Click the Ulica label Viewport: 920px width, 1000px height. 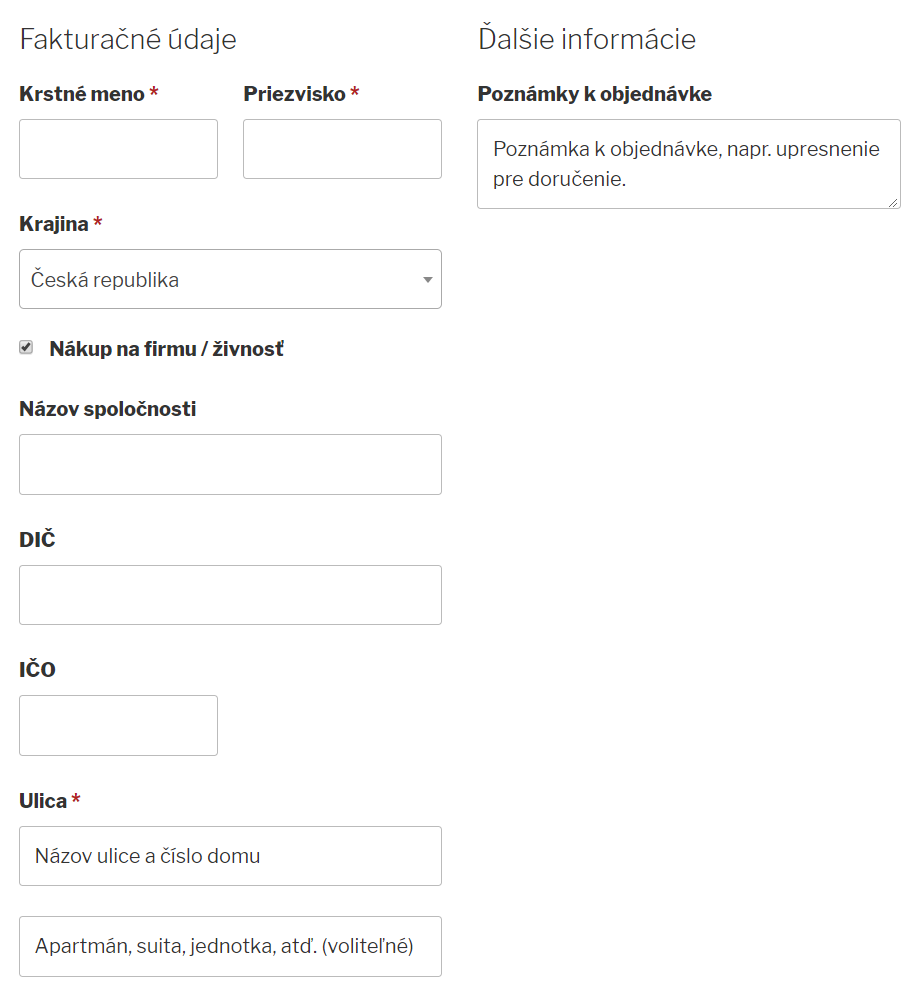43,801
